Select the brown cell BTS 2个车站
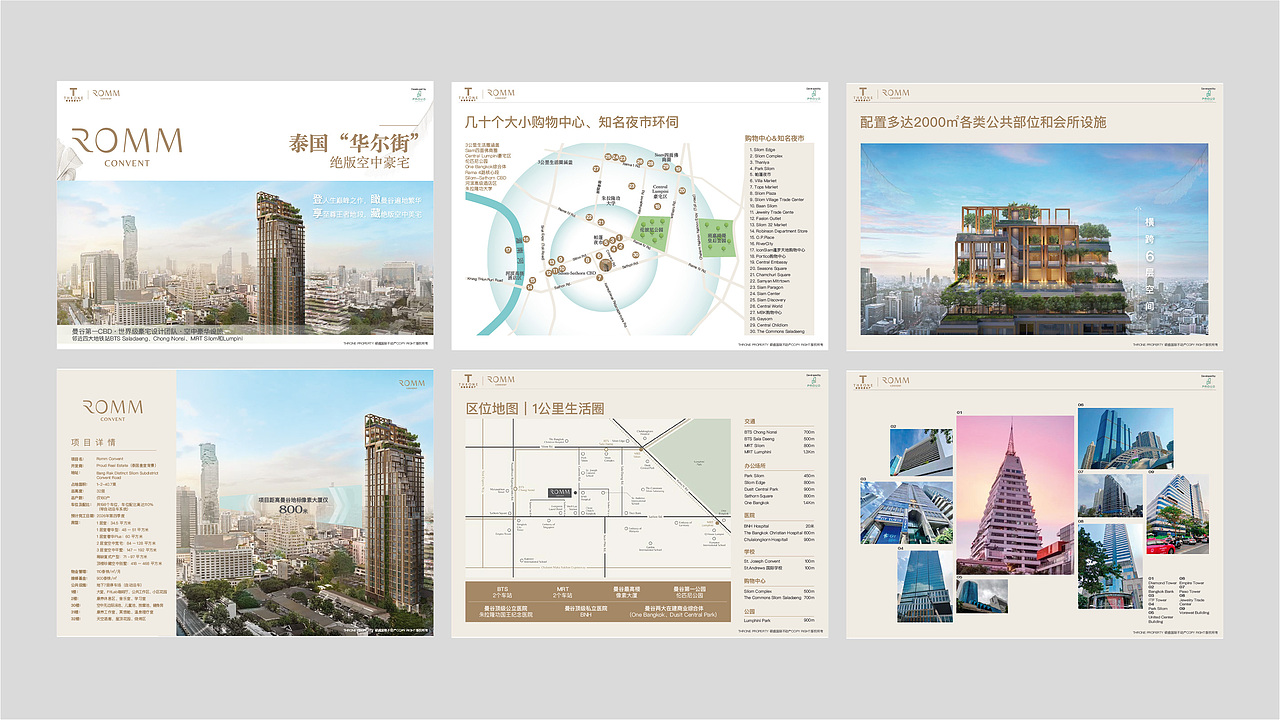The height and width of the screenshot is (720, 1280). [503, 592]
